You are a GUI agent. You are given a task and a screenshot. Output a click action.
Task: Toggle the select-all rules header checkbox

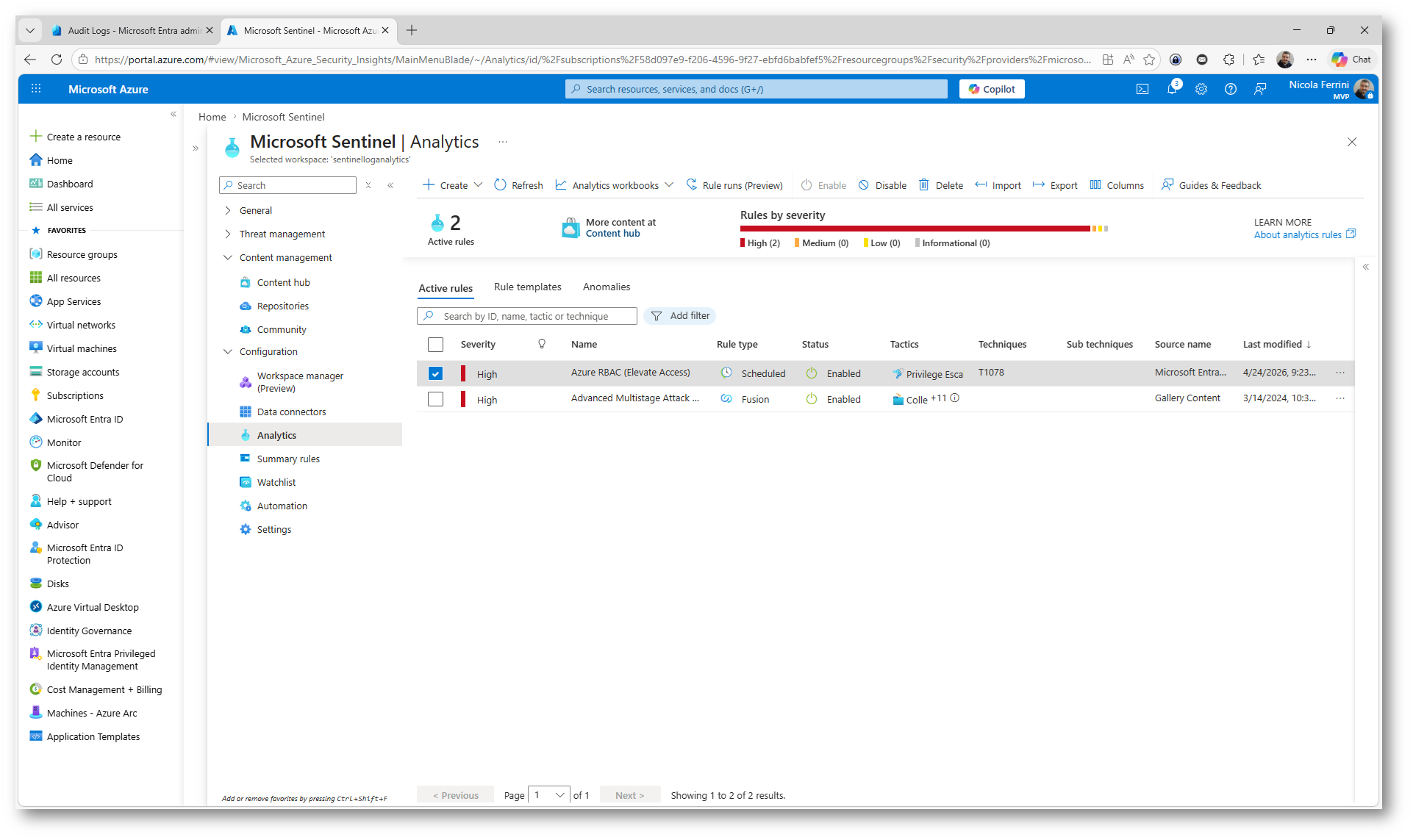coord(435,344)
